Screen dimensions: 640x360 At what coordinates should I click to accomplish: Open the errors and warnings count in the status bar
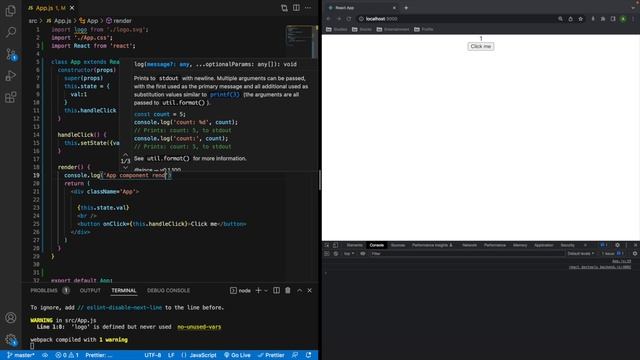click(67, 355)
